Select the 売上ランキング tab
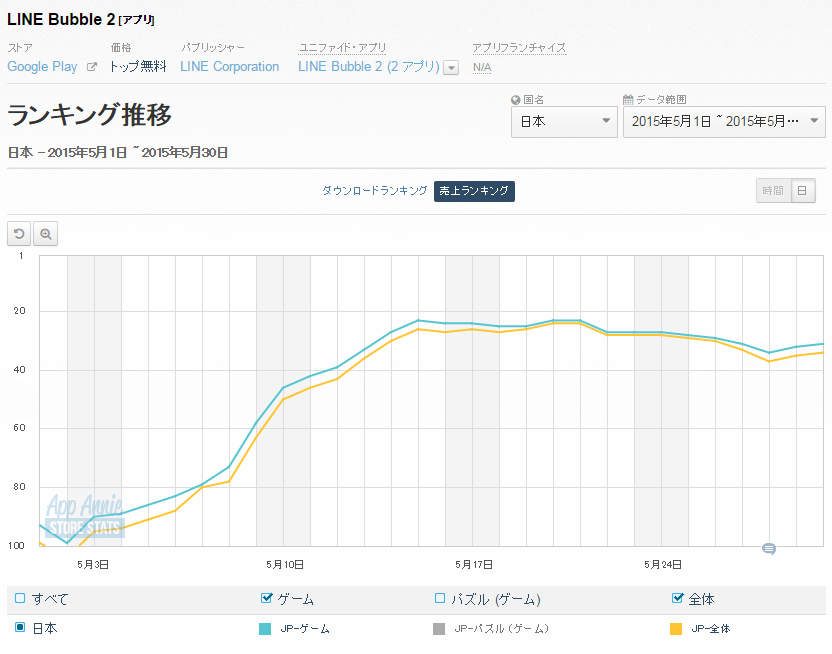Screen dimensions: 832x654 474,191
